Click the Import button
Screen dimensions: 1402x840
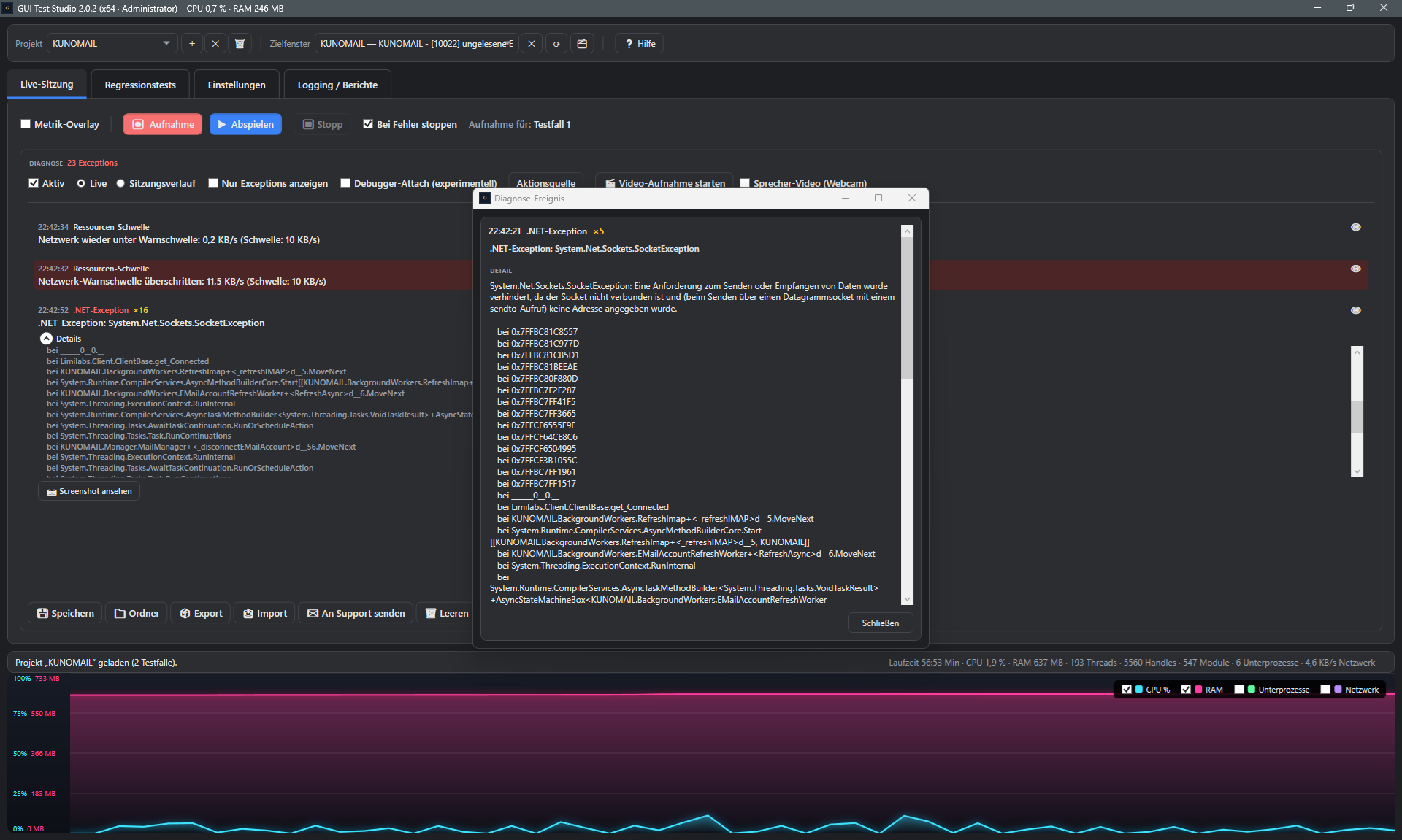coord(265,613)
